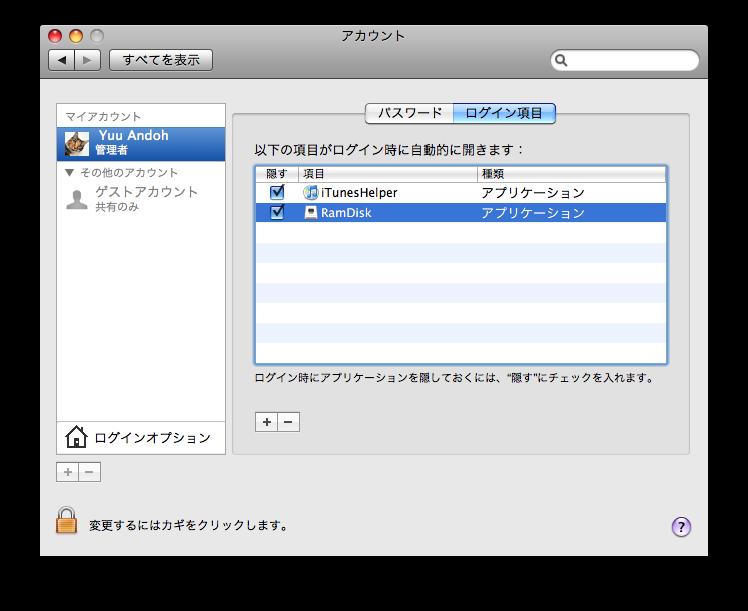Click the magnifier icon in search field
748x611 pixels.
(561, 61)
